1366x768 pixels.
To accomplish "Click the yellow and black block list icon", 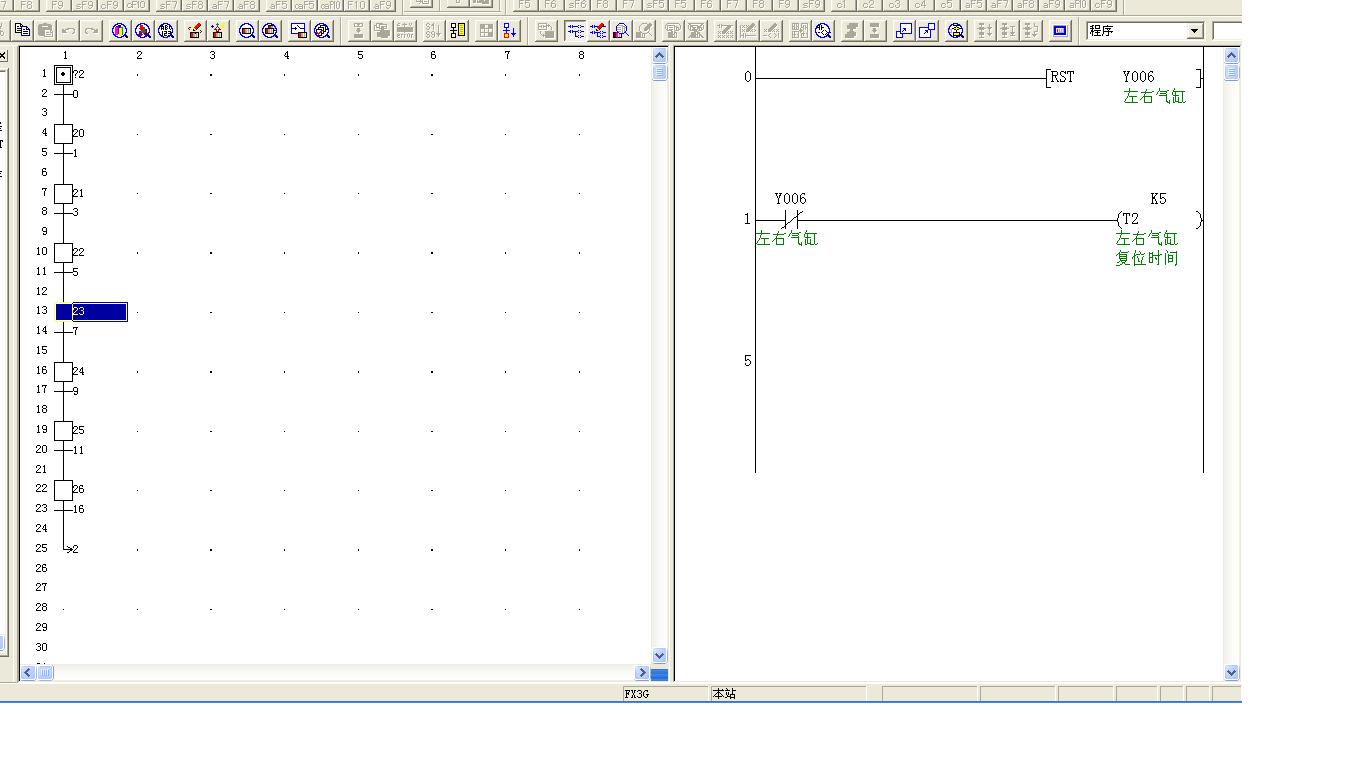I will [x=458, y=31].
